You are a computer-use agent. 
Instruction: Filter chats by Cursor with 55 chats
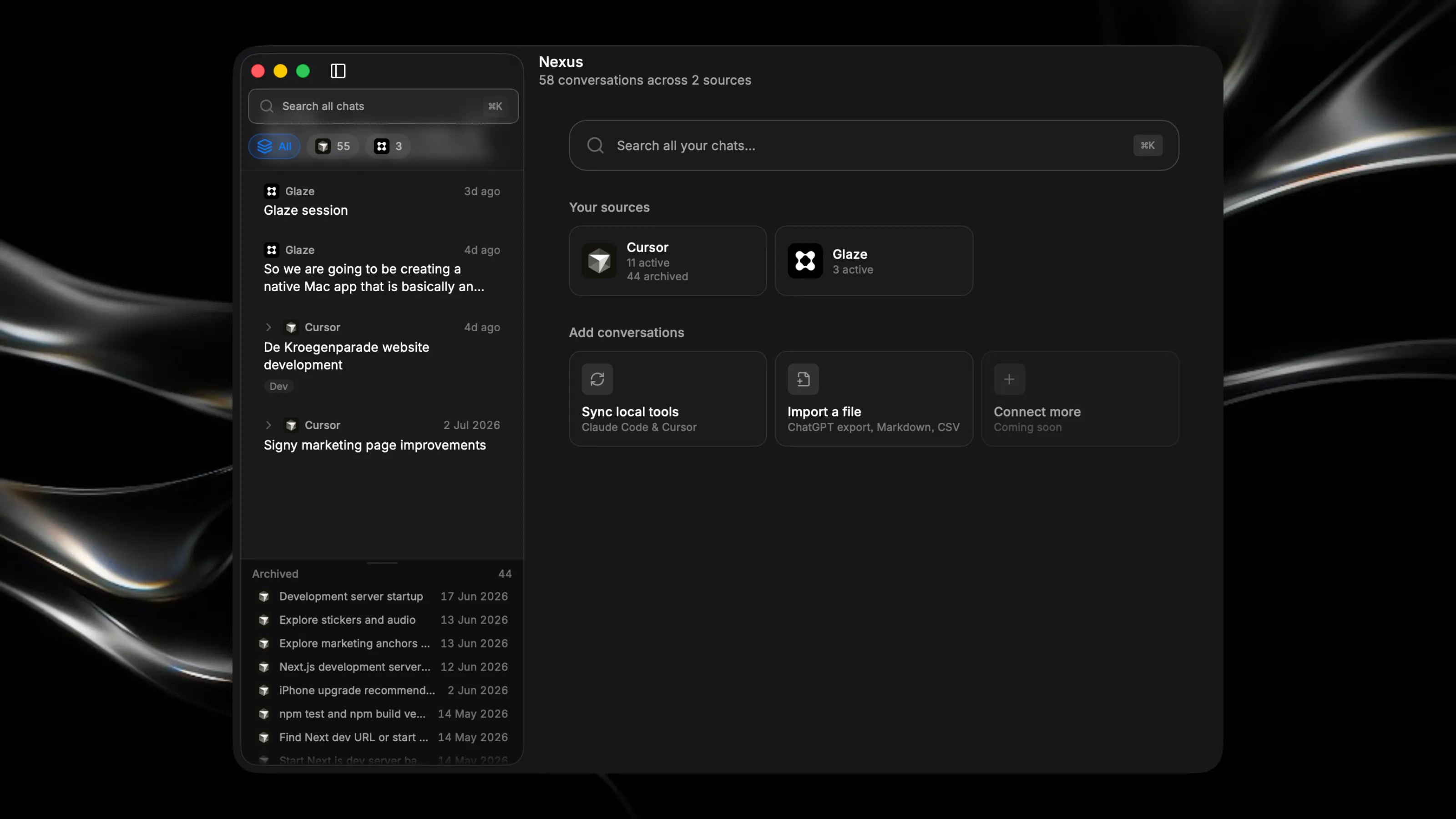click(x=333, y=147)
